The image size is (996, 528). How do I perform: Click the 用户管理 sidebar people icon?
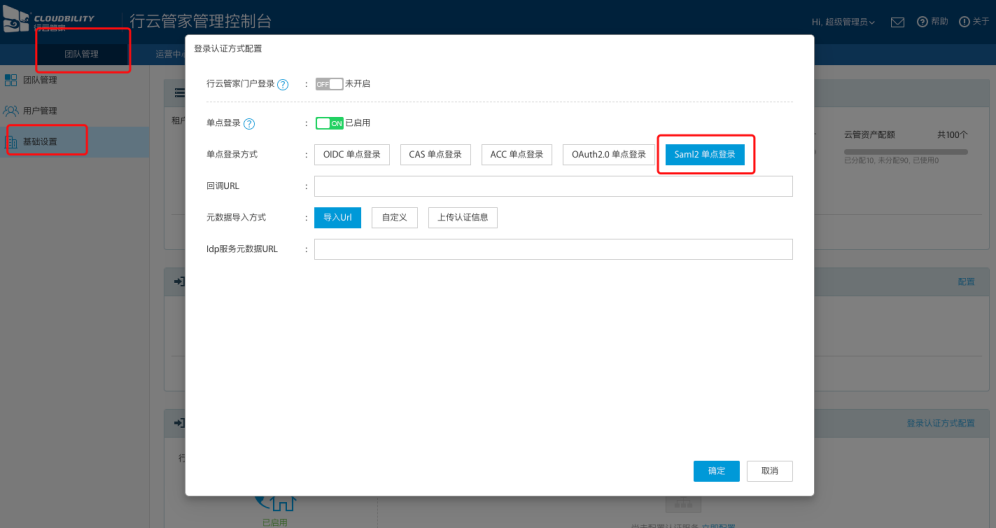[x=11, y=111]
